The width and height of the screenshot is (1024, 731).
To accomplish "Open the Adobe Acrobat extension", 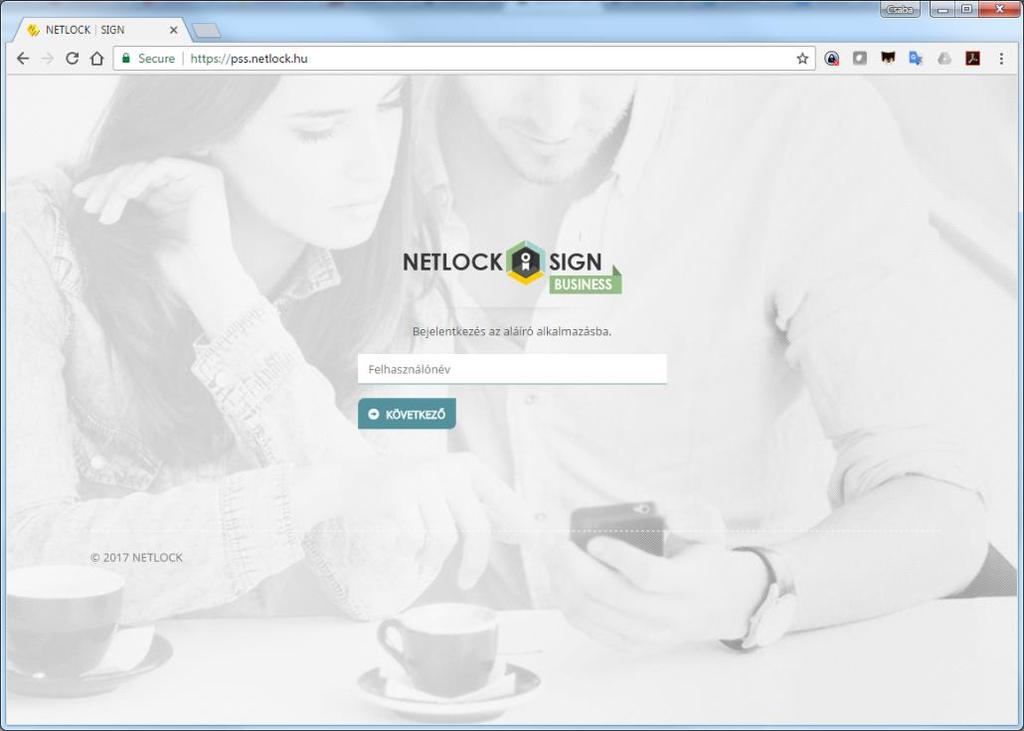I will [972, 58].
